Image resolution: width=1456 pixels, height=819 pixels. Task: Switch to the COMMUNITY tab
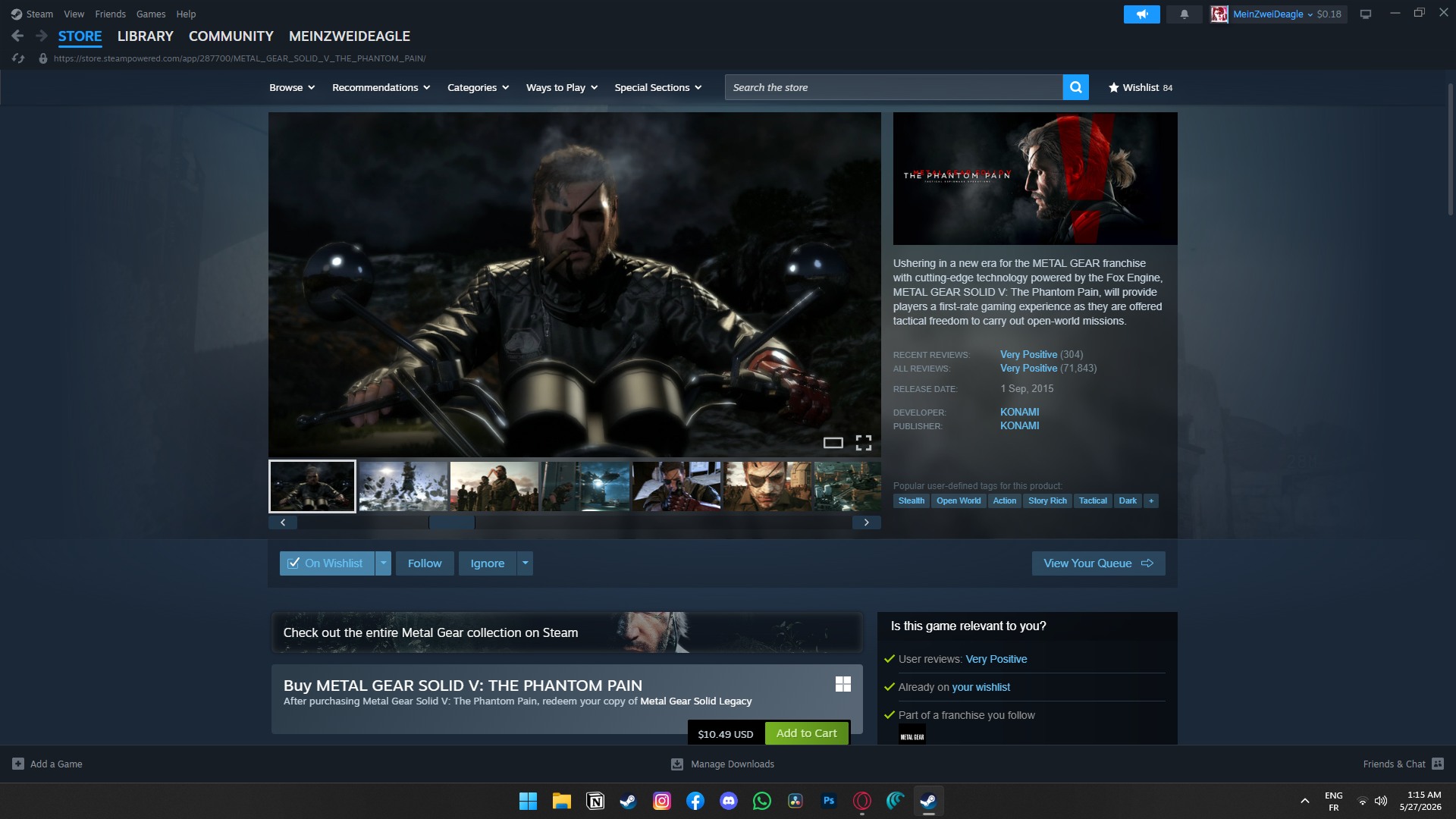231,36
